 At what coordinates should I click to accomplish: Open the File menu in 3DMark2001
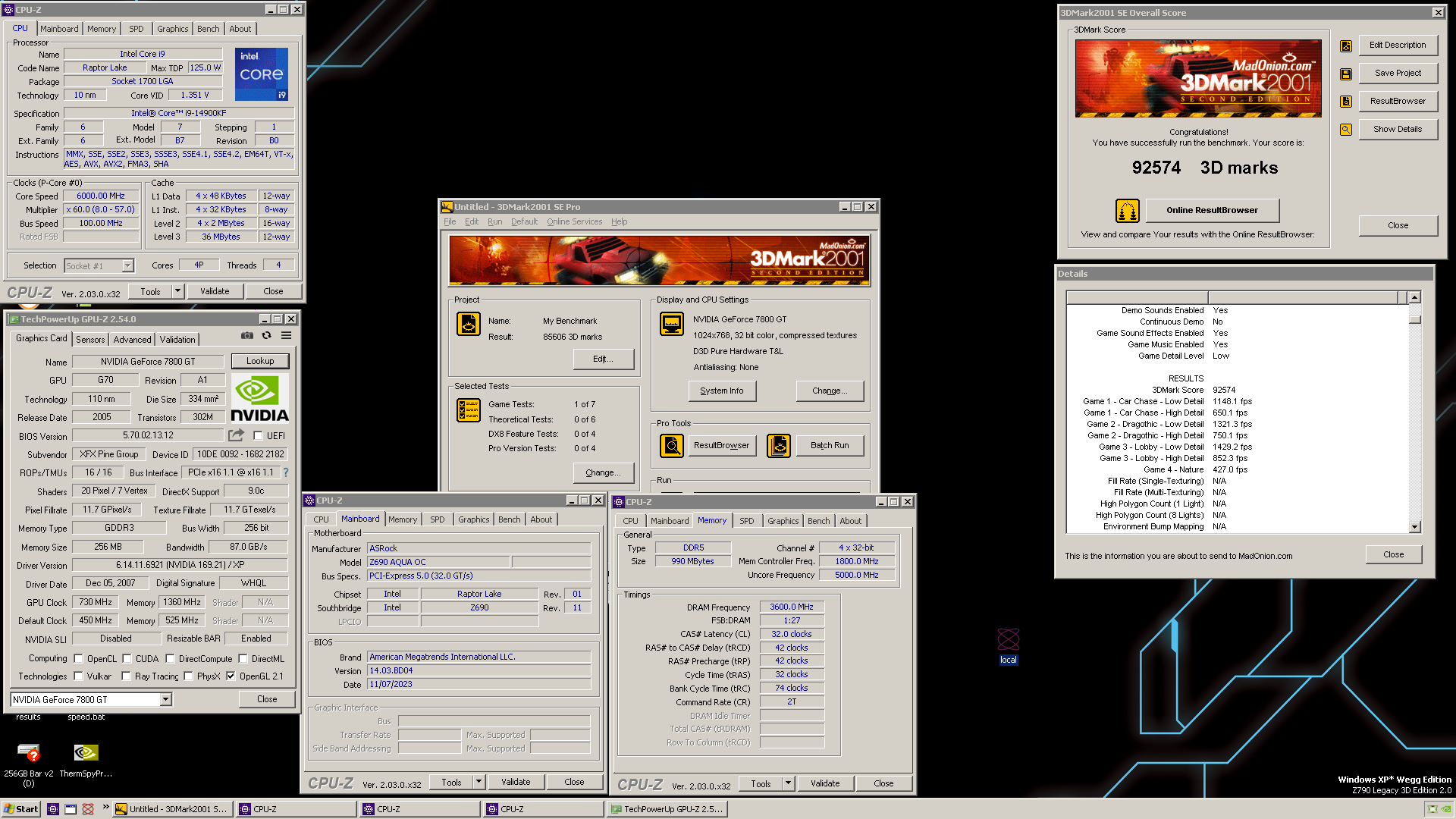pyautogui.click(x=450, y=221)
